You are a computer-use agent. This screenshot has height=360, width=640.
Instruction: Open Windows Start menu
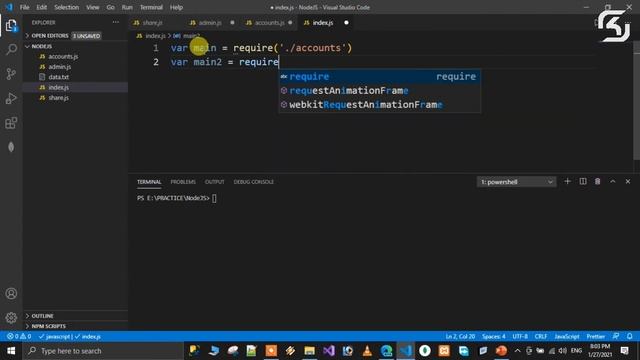pos(11,351)
